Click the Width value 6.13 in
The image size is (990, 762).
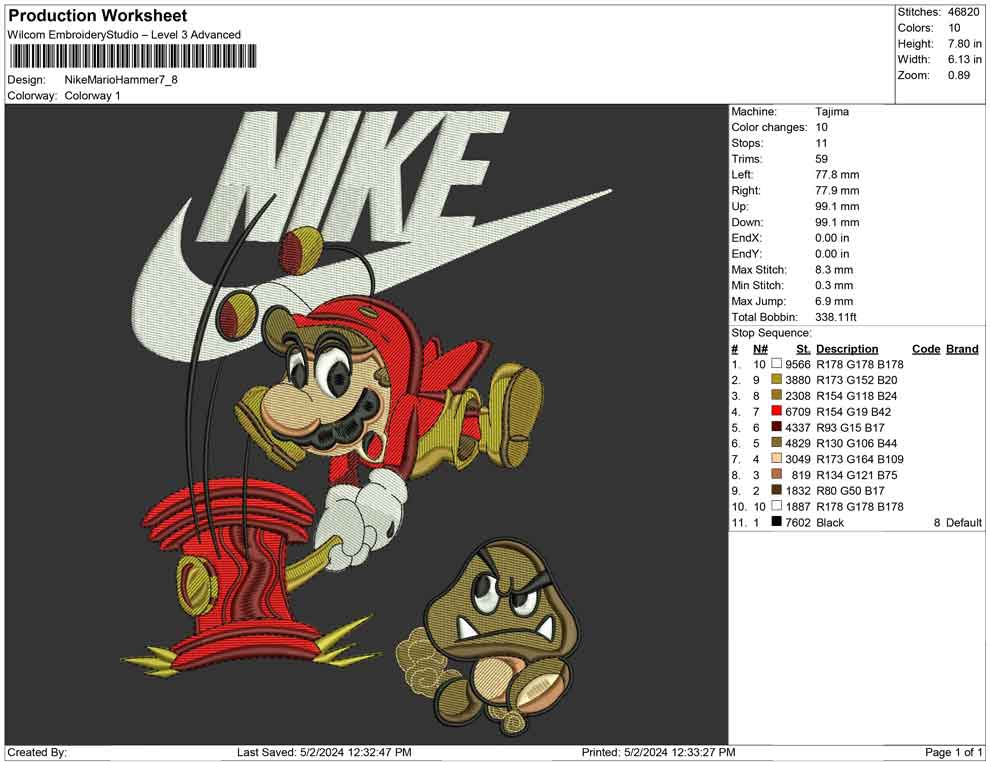[x=964, y=59]
